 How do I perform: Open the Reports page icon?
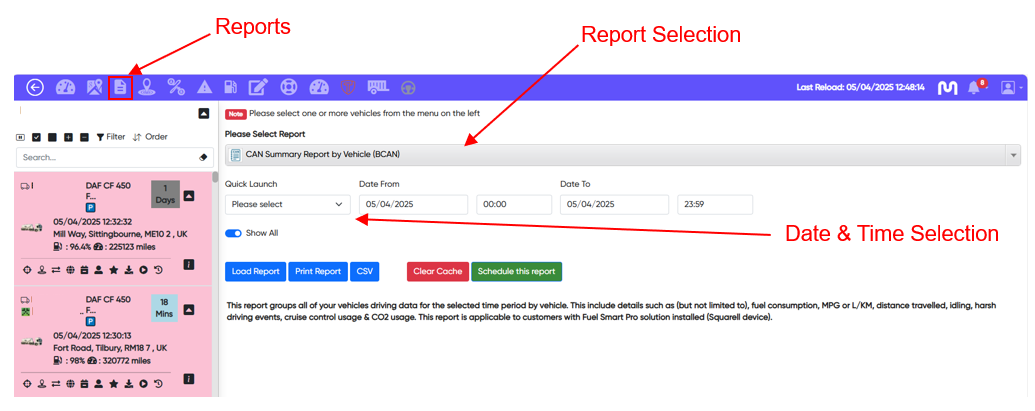120,88
